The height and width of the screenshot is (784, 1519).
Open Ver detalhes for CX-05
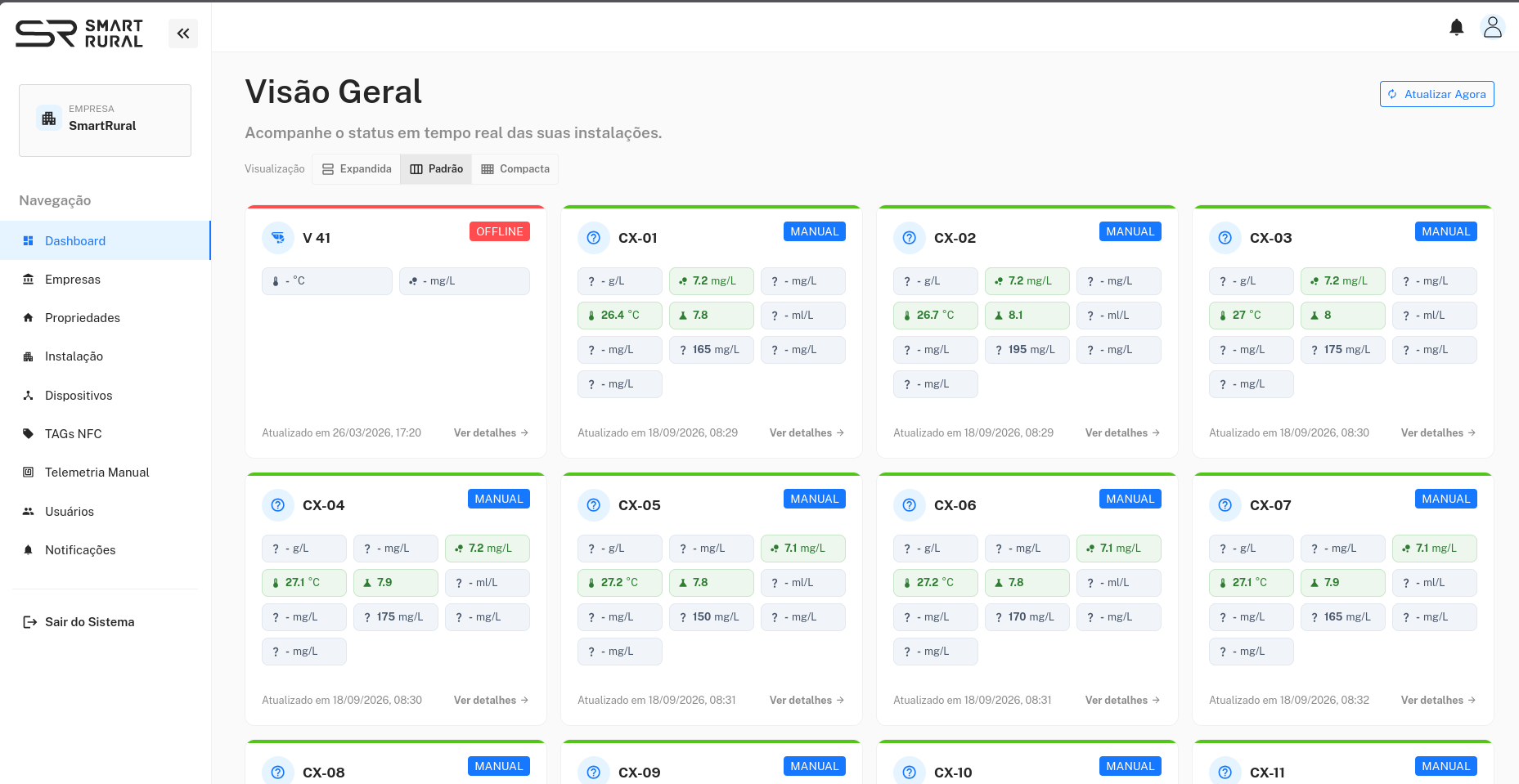click(807, 700)
